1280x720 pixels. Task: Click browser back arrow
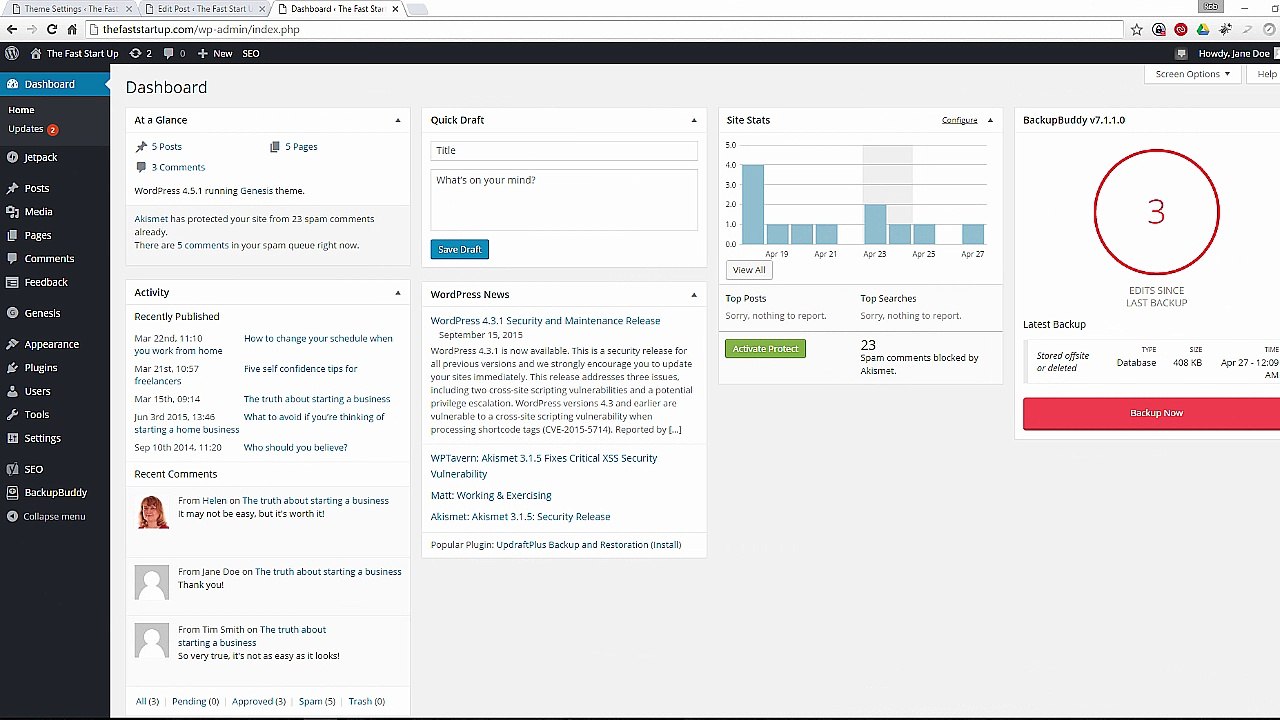pos(12,29)
